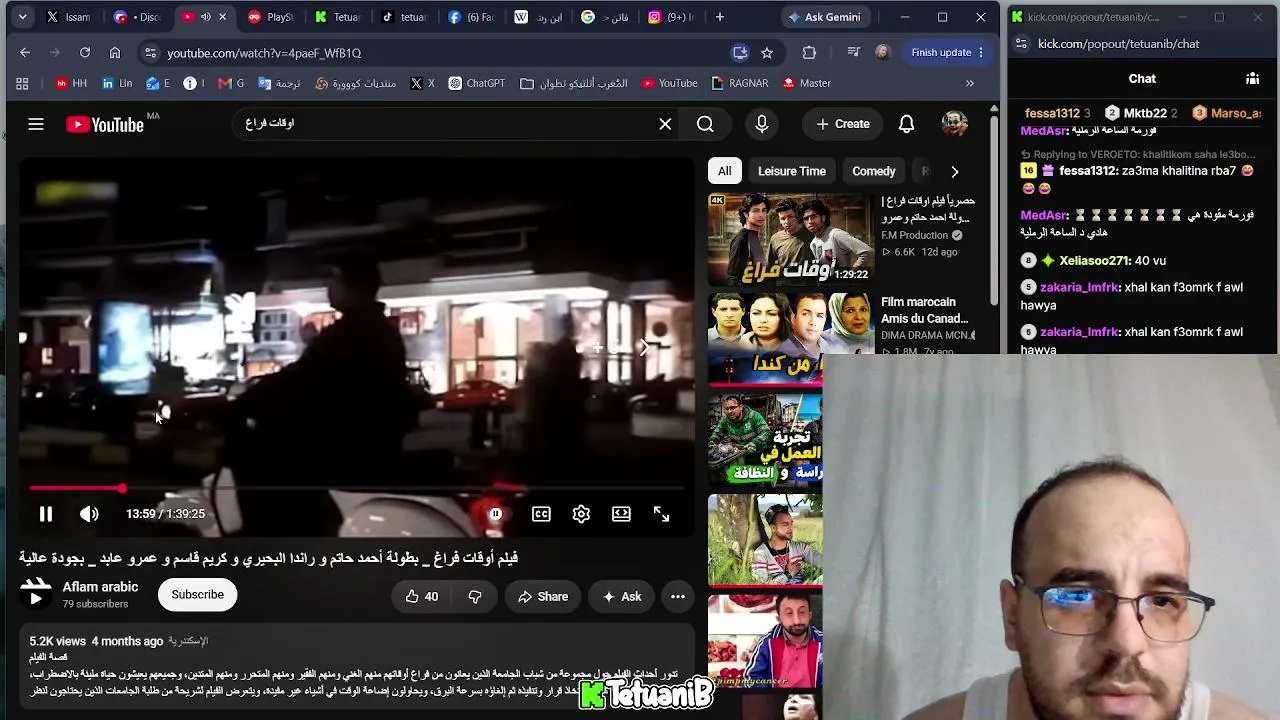Open the YouTube account avatar menu
The width and height of the screenshot is (1280, 720).
click(x=954, y=124)
